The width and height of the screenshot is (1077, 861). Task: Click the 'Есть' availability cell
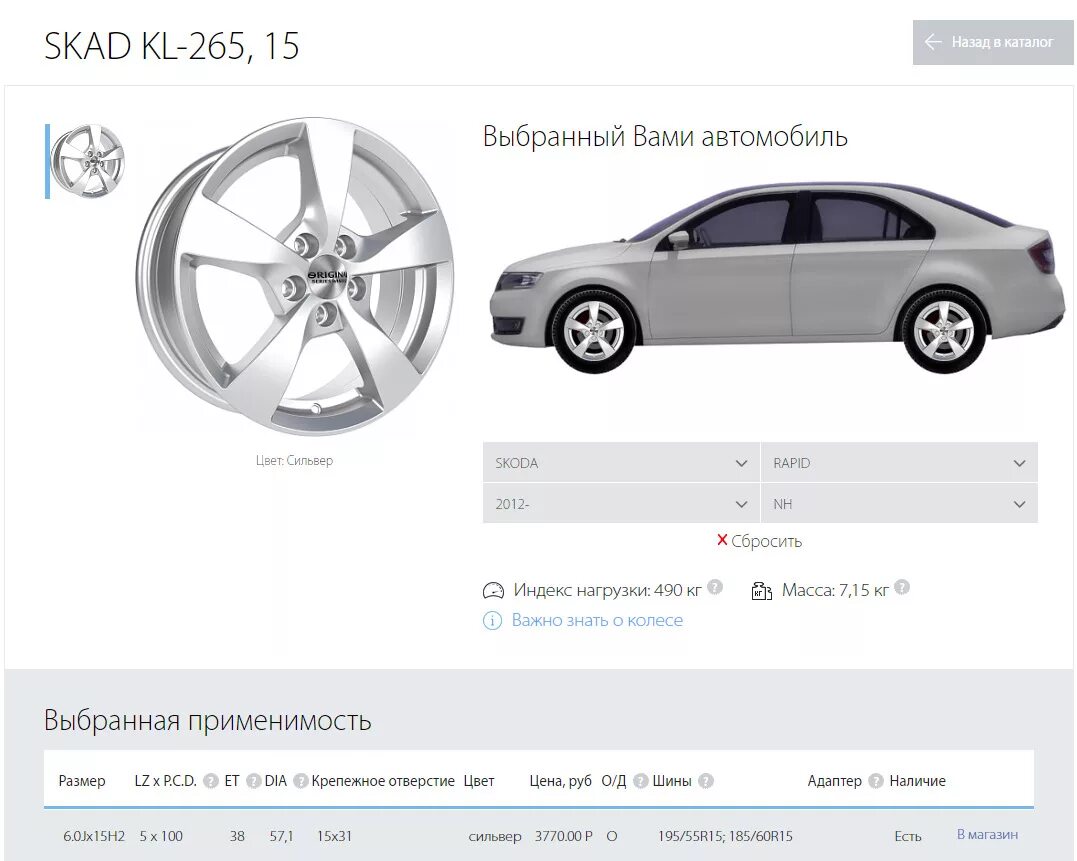(907, 836)
